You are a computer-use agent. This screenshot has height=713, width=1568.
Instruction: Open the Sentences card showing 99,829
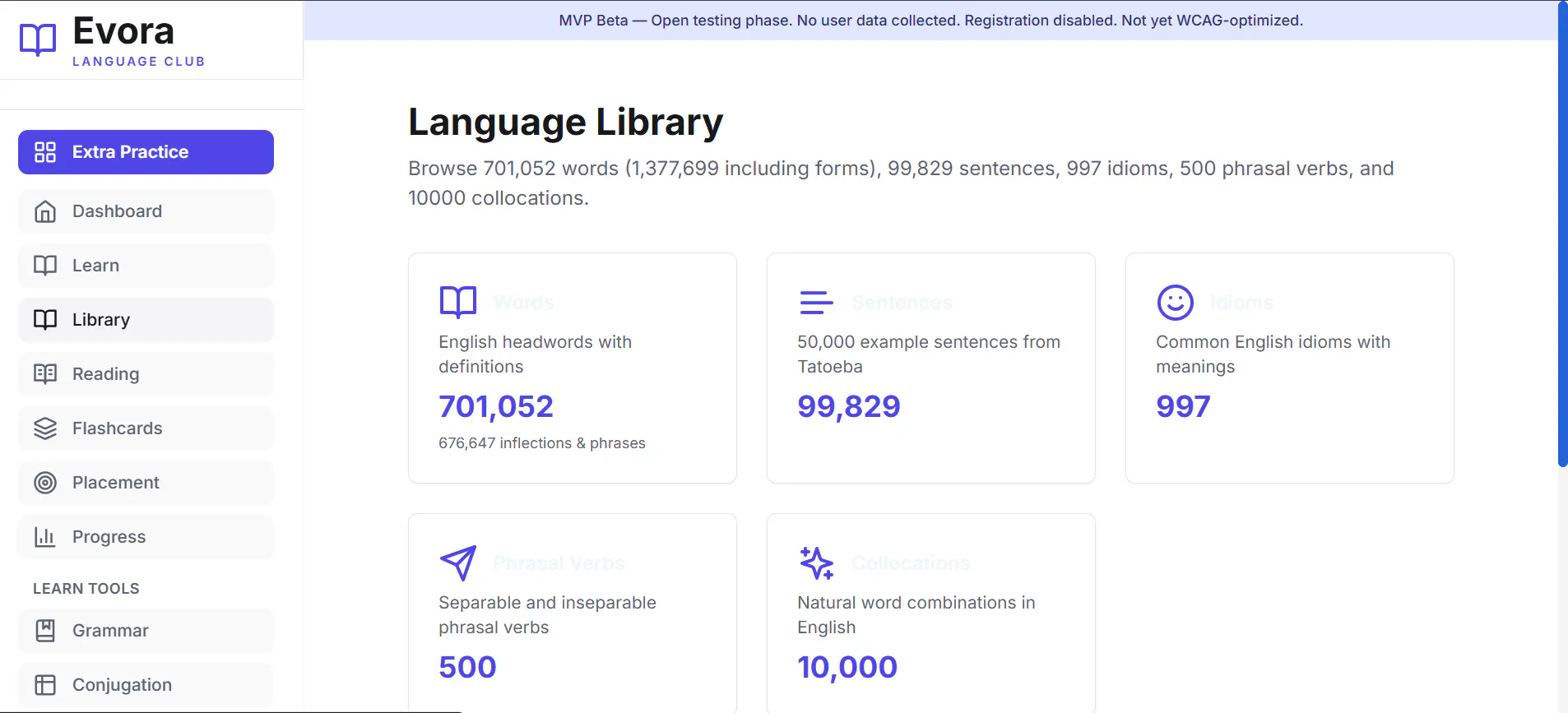coord(931,368)
